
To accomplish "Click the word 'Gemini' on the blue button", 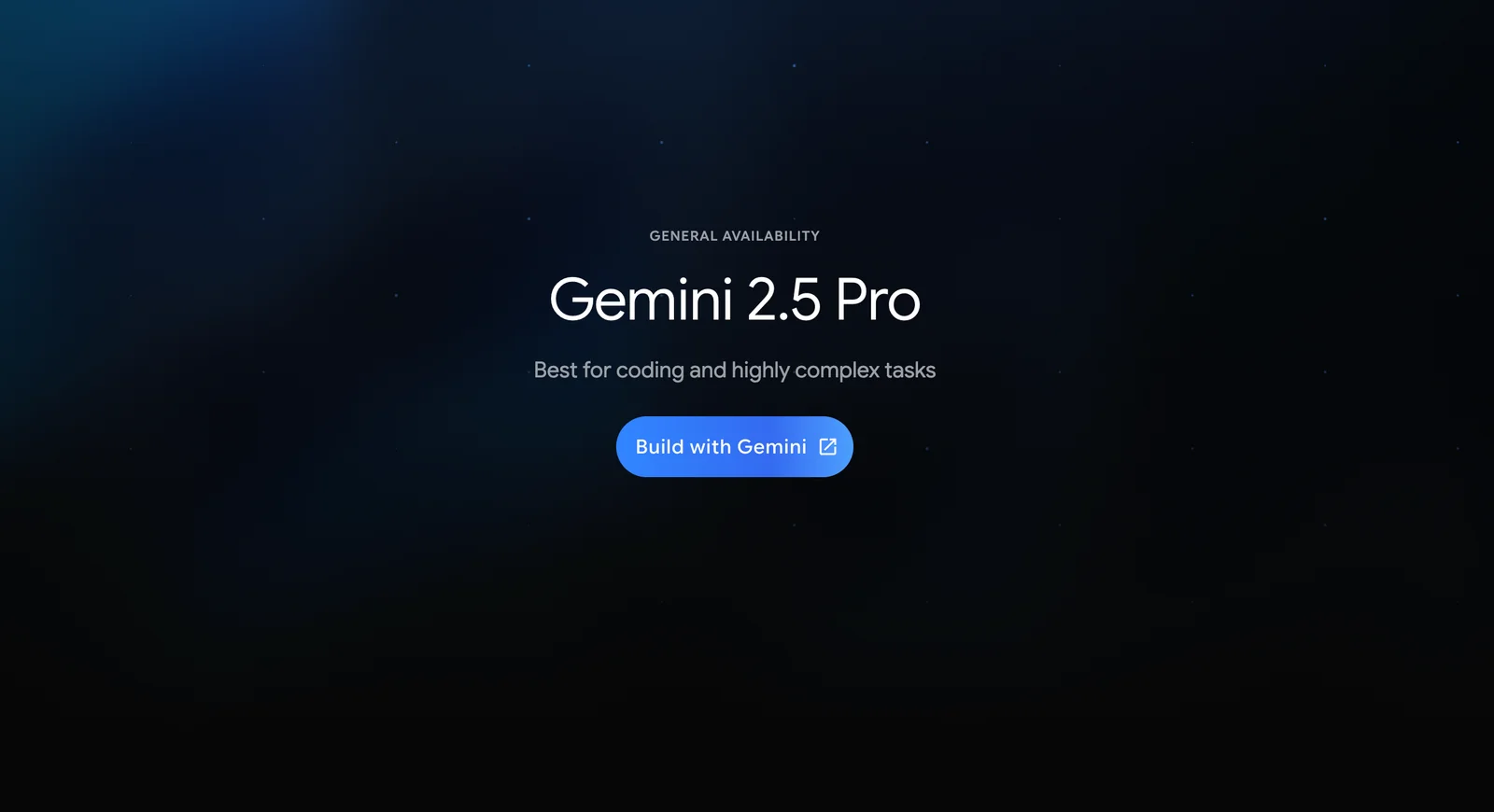I will pos(771,447).
